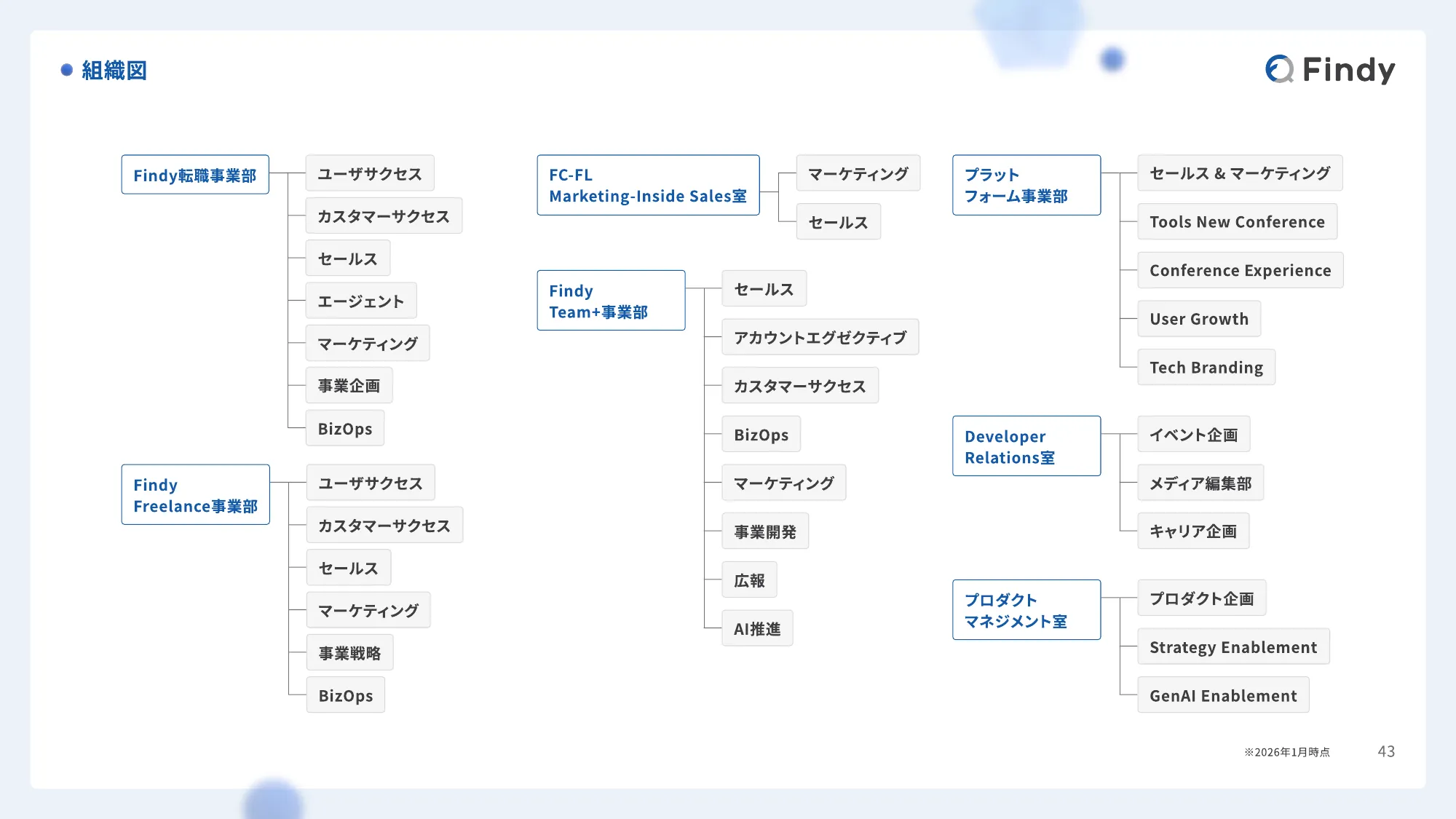Select the Findy Freelance事業部 box
Viewport: 1456px width, 819px height.
coord(195,494)
